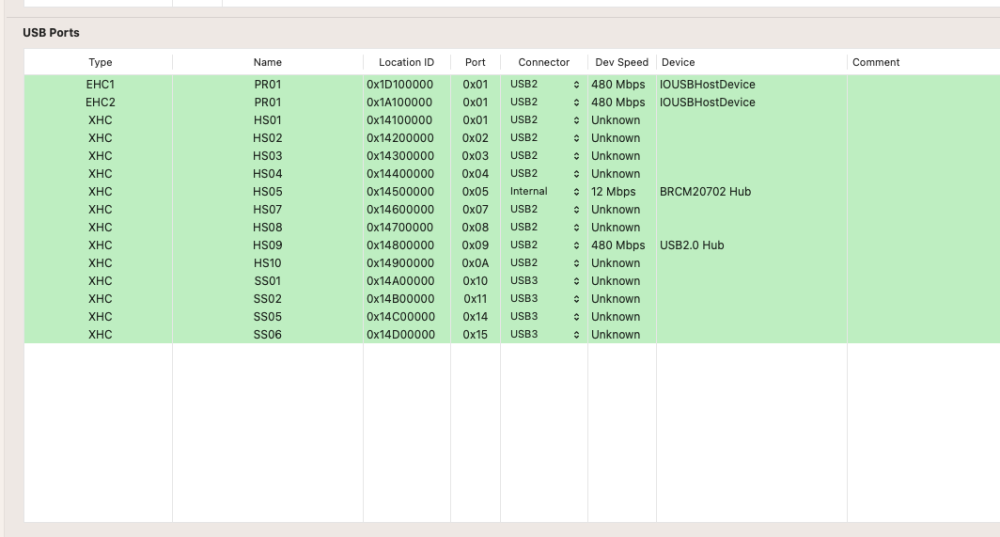Click location ID 0x14800000
Viewport: 1000px width, 537px height.
[x=400, y=245]
